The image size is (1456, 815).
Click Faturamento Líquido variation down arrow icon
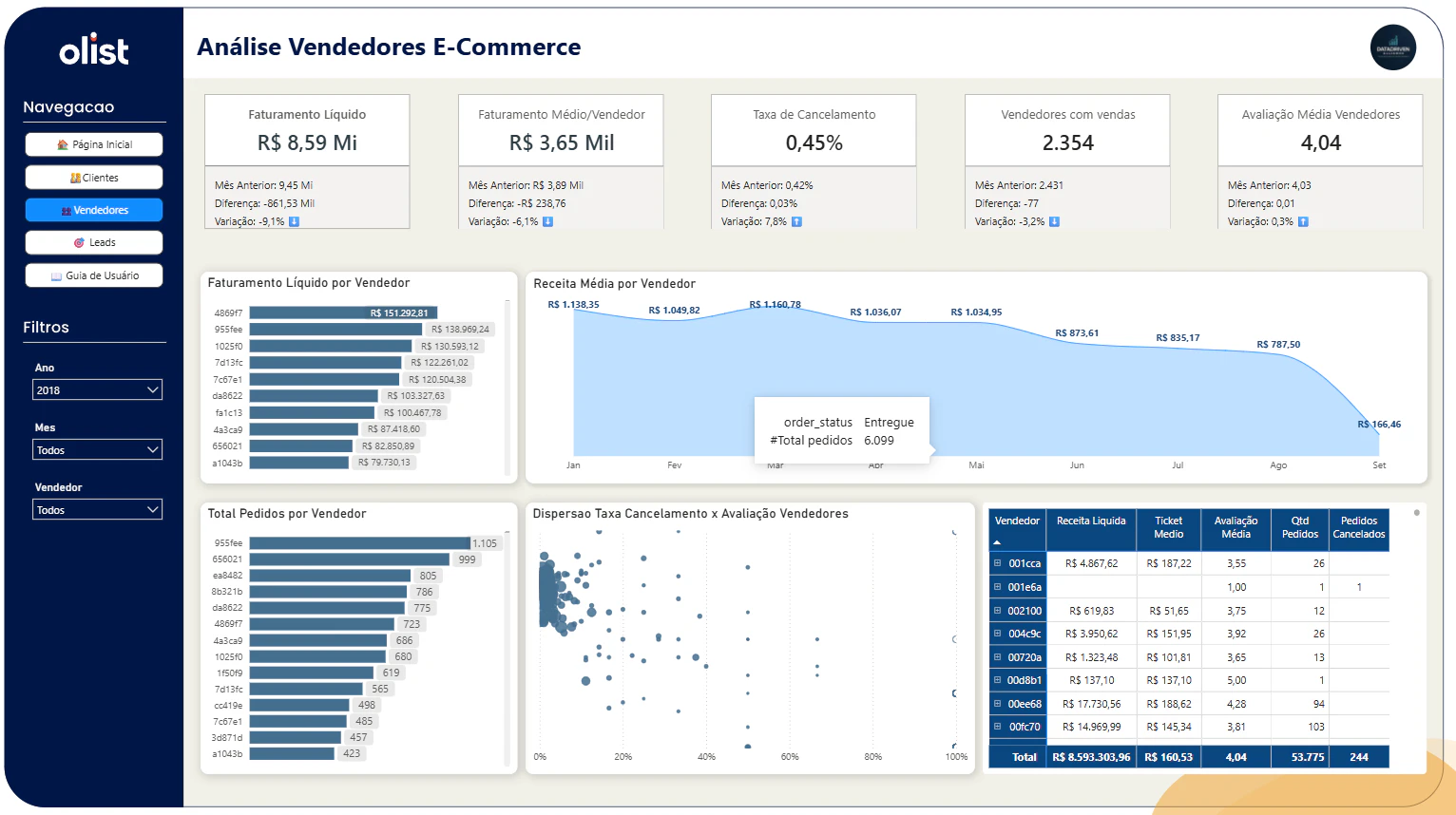pos(294,221)
